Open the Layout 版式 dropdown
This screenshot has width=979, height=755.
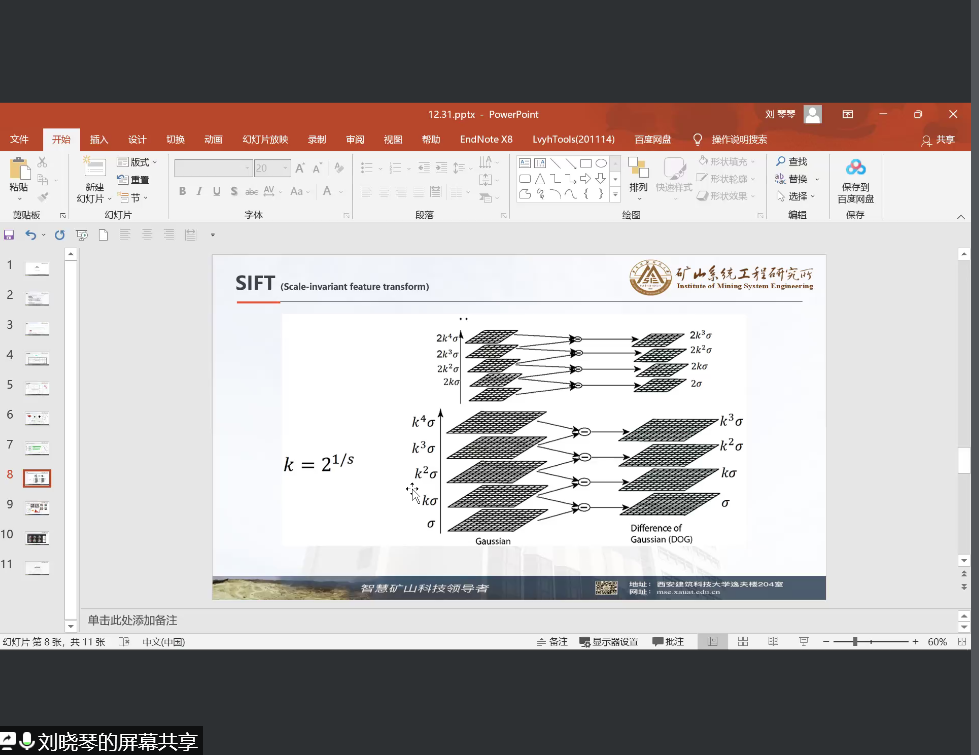pos(137,162)
